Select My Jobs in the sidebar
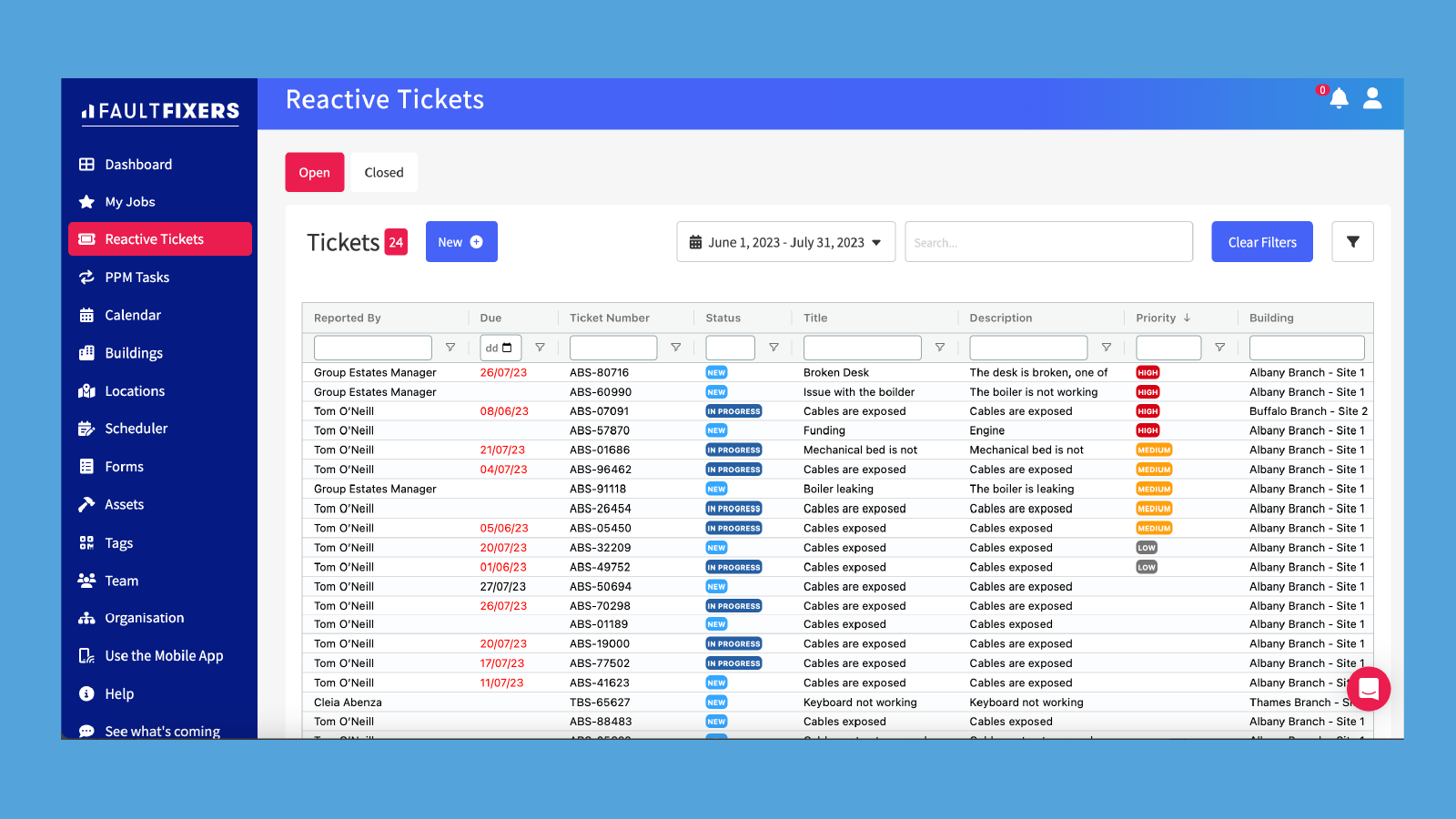1456x819 pixels. (x=128, y=201)
